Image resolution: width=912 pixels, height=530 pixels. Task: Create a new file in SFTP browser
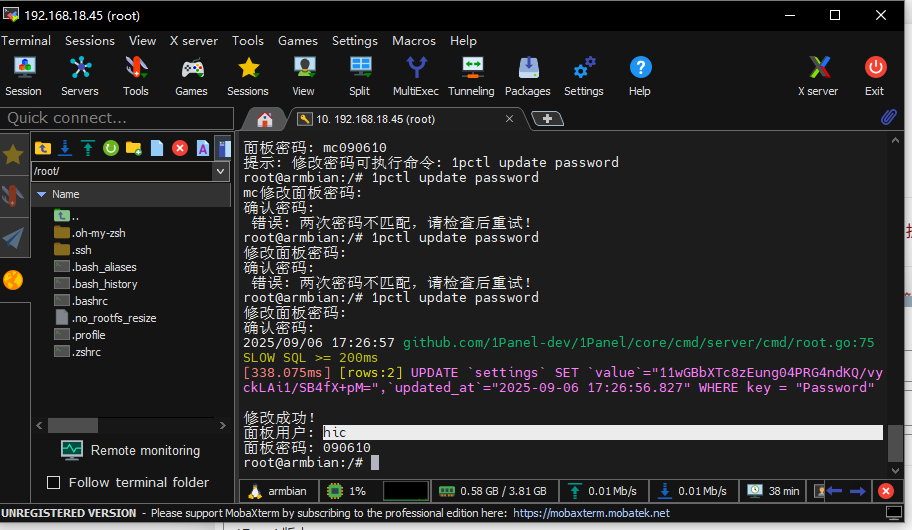pyautogui.click(x=157, y=148)
